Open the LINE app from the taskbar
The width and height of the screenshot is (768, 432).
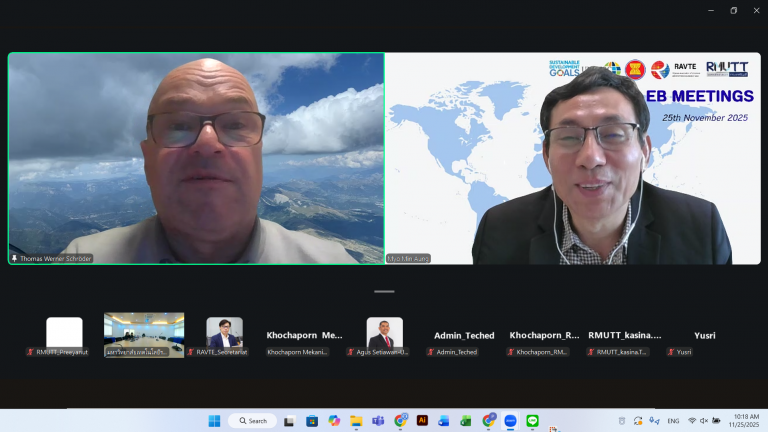pyautogui.click(x=532, y=421)
